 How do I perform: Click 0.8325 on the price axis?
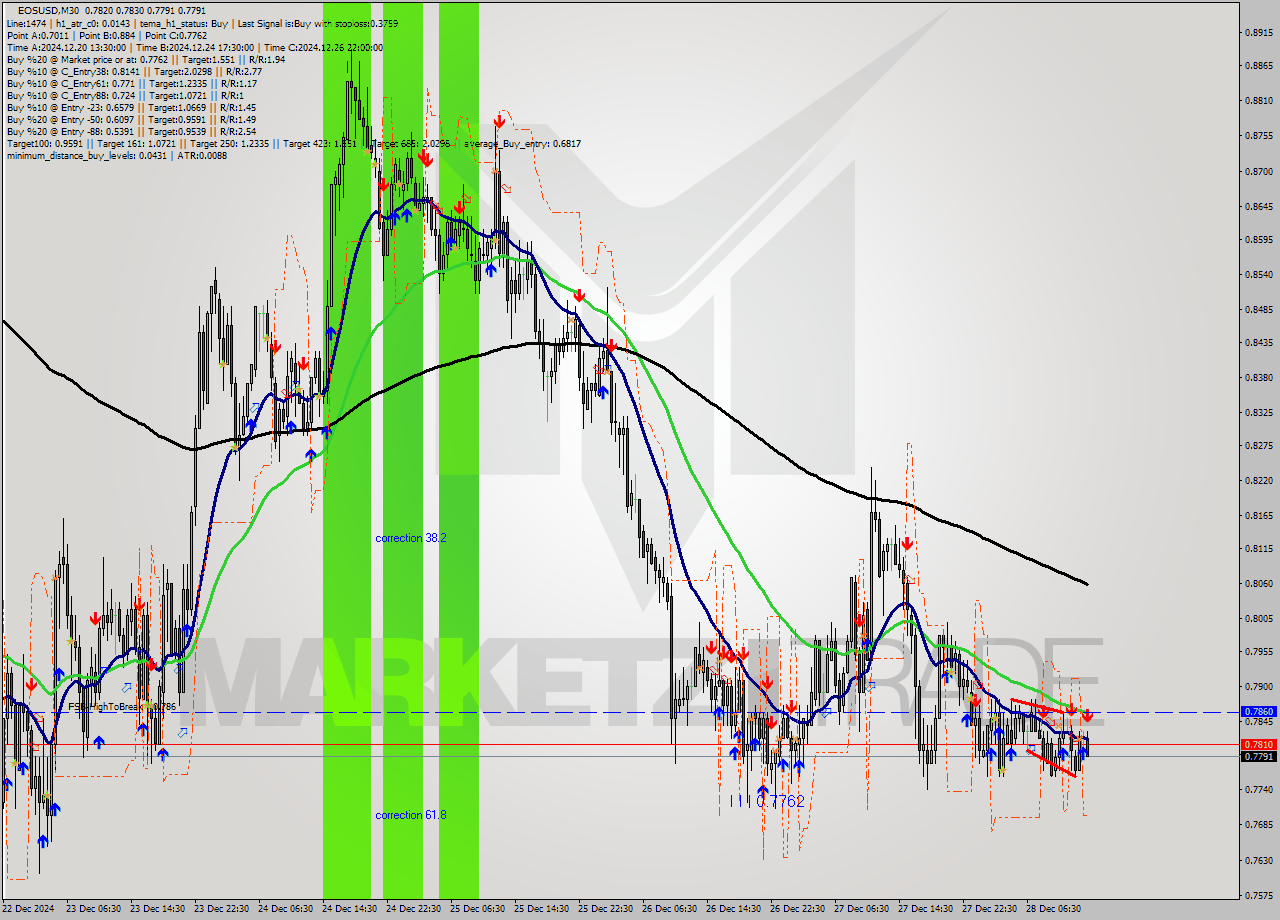click(x=1259, y=412)
